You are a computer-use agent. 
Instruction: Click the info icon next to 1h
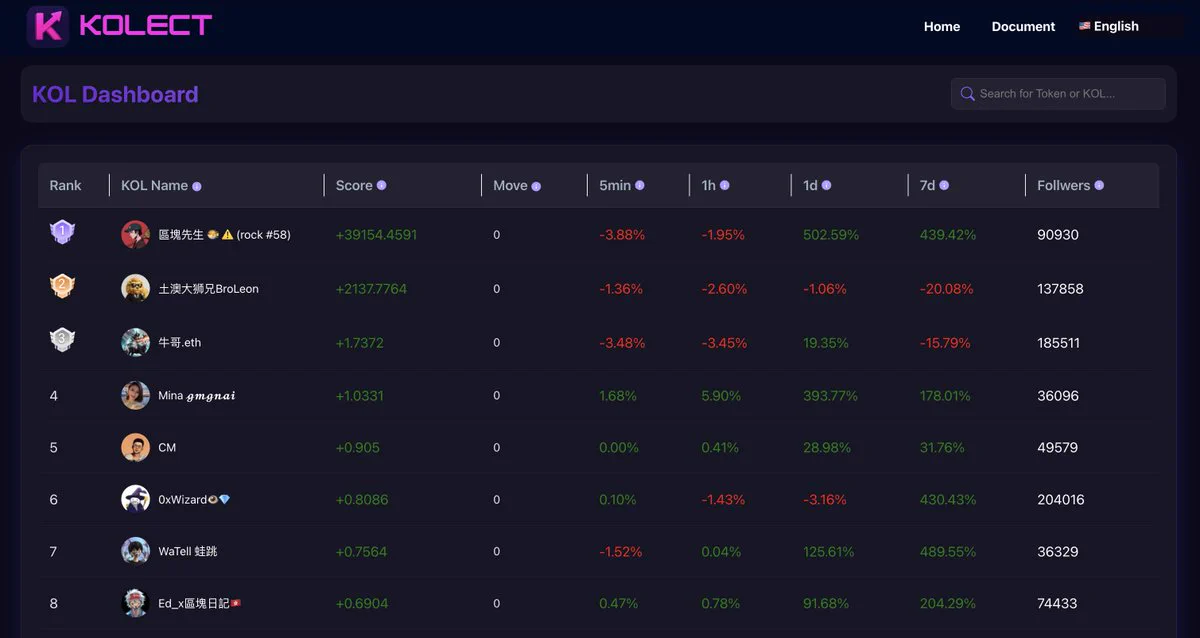[x=725, y=185]
